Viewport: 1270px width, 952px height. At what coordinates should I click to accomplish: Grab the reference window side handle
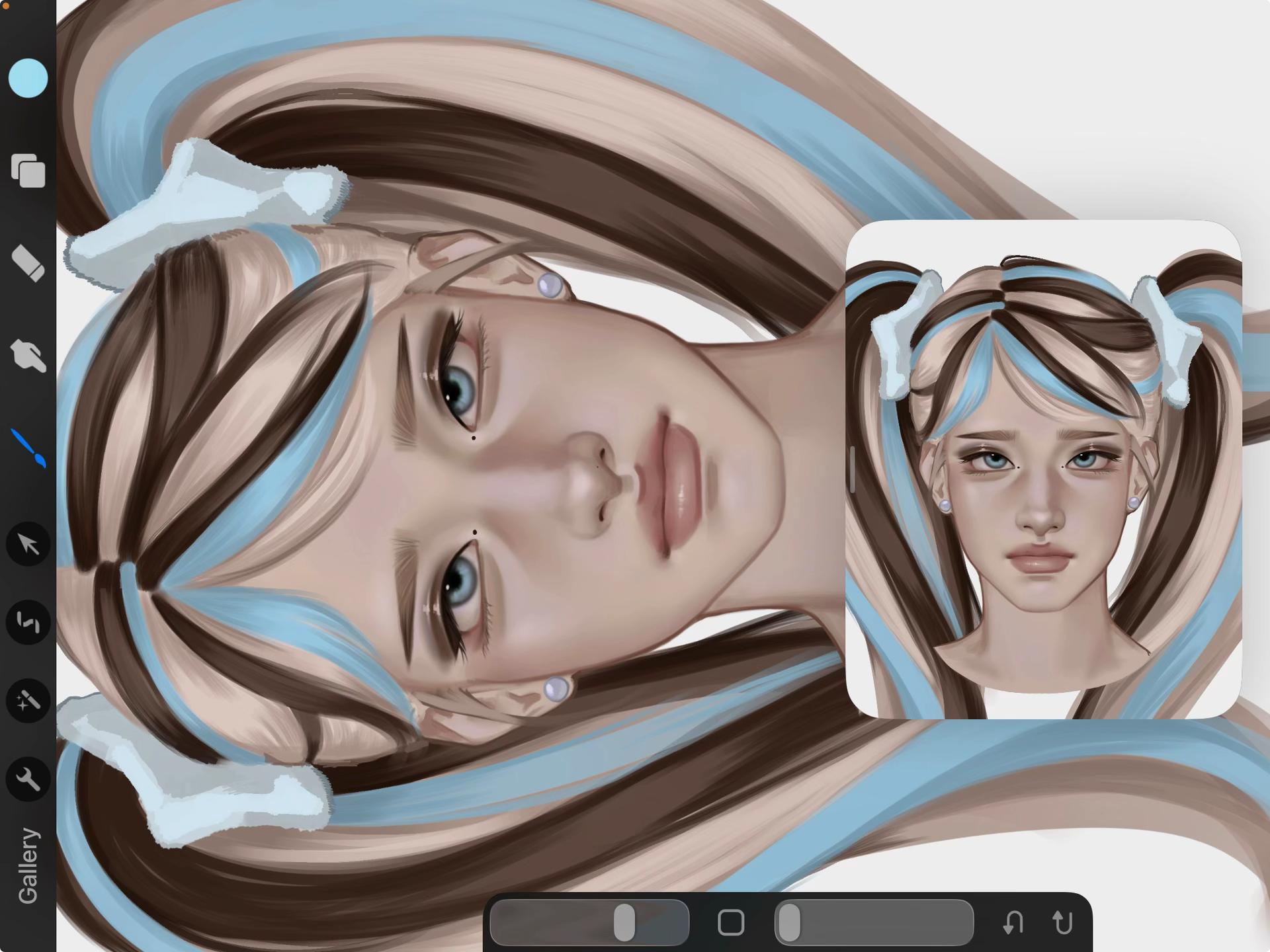[x=853, y=469]
